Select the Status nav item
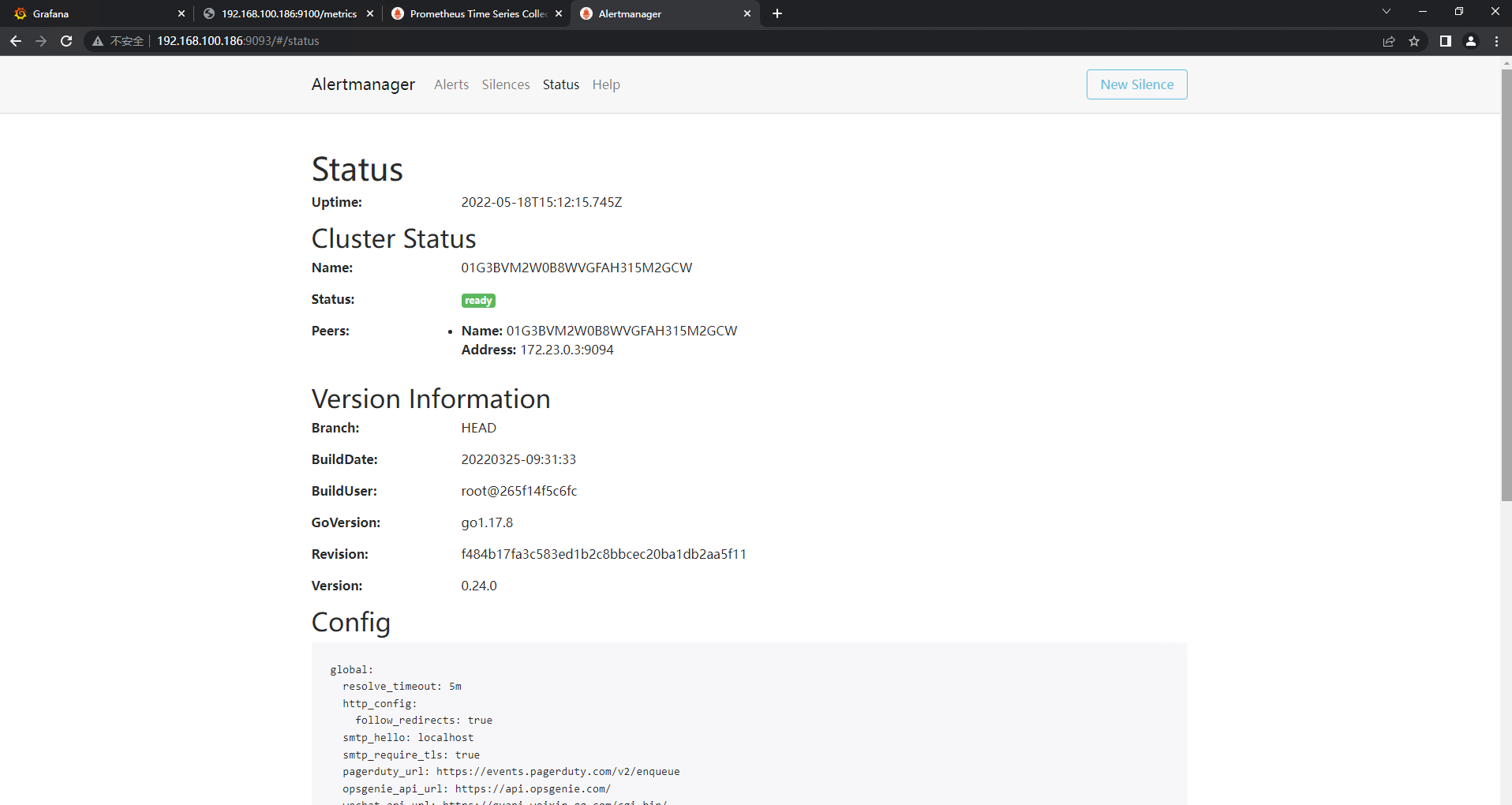1512x805 pixels. (561, 84)
